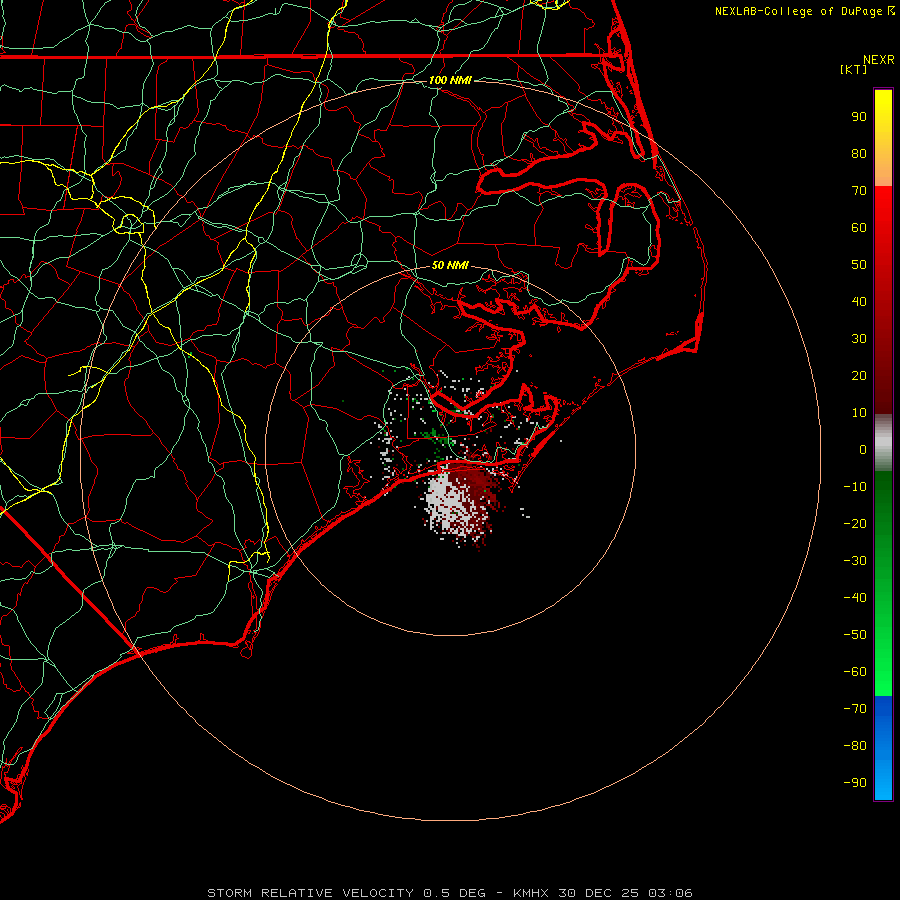This screenshot has width=900, height=900.
Task: Click the -20 value on the velocity scale
Action: [855, 523]
